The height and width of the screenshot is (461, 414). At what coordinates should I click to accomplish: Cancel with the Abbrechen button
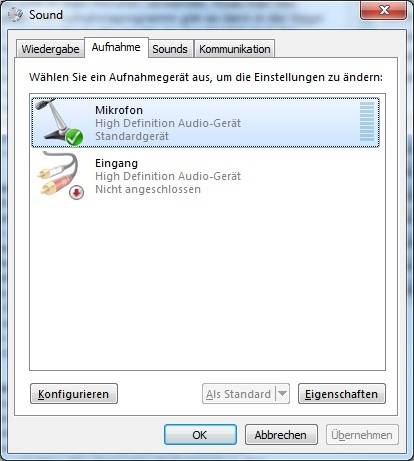[x=281, y=435]
